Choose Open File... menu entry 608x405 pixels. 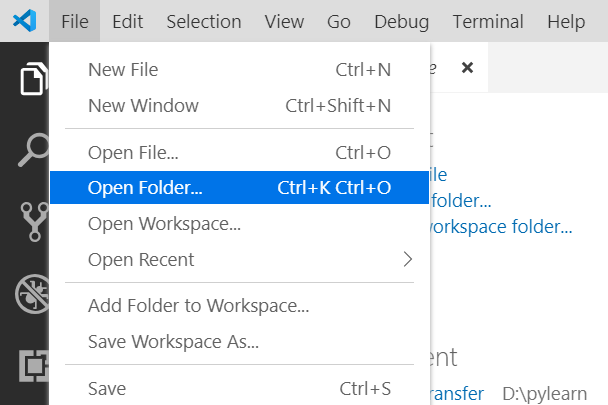coord(240,152)
